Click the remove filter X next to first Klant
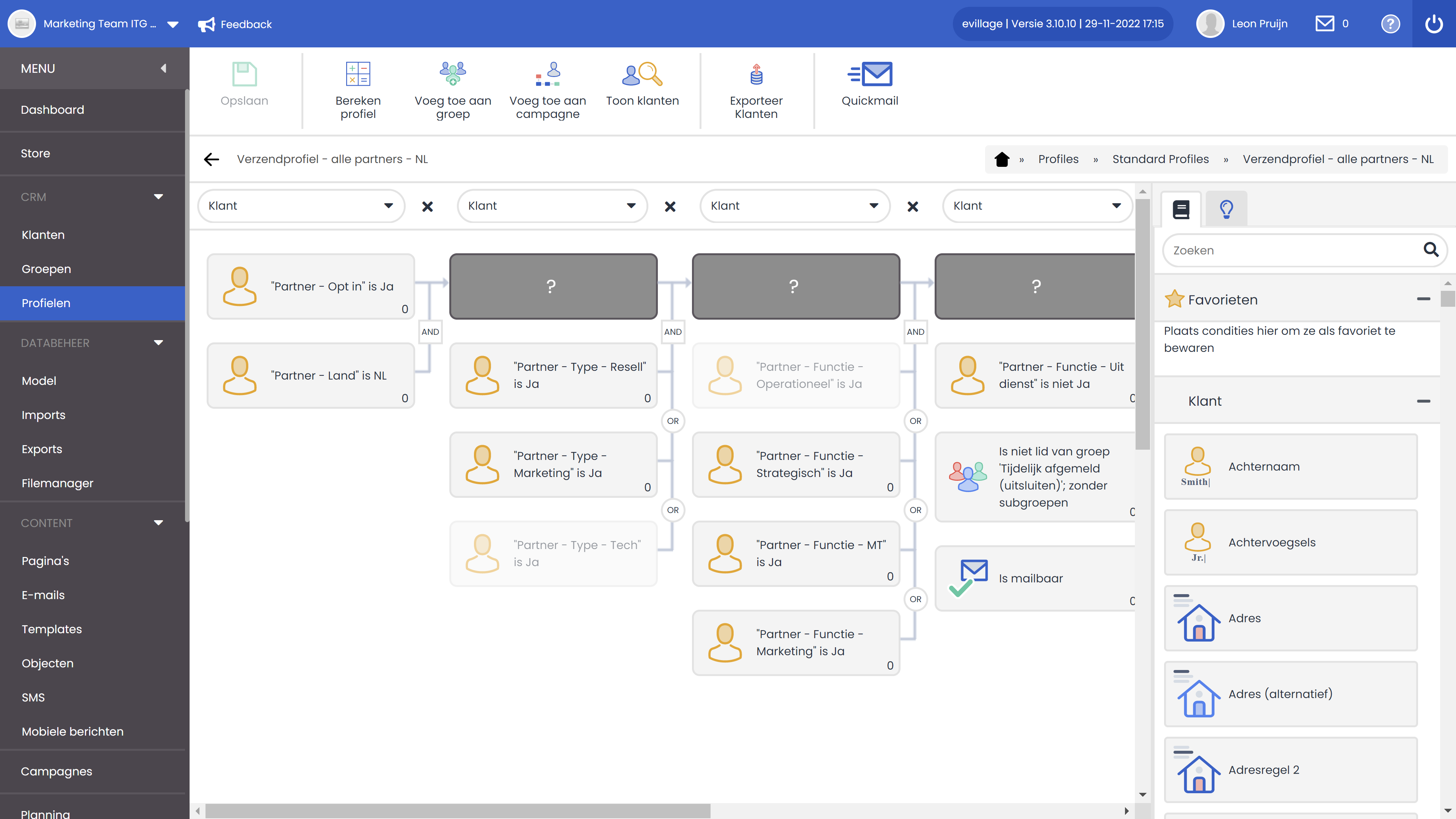Screen dimensions: 1456x819 (x=427, y=206)
